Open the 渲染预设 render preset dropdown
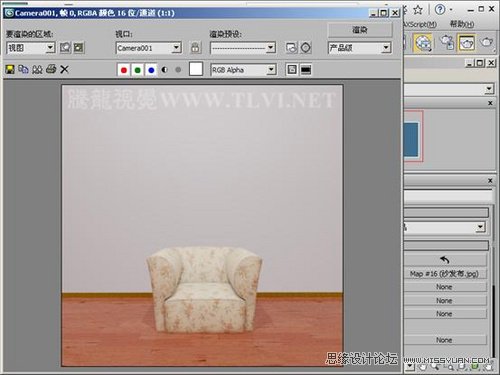The image size is (500, 375). [x=243, y=48]
